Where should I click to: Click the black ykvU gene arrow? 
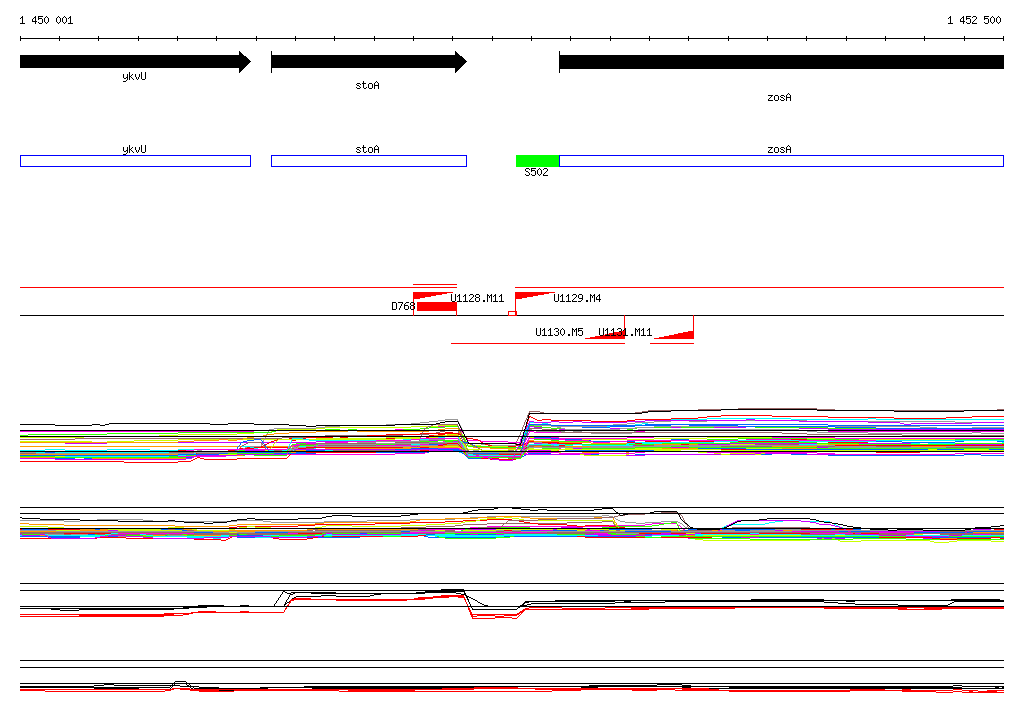(x=135, y=62)
